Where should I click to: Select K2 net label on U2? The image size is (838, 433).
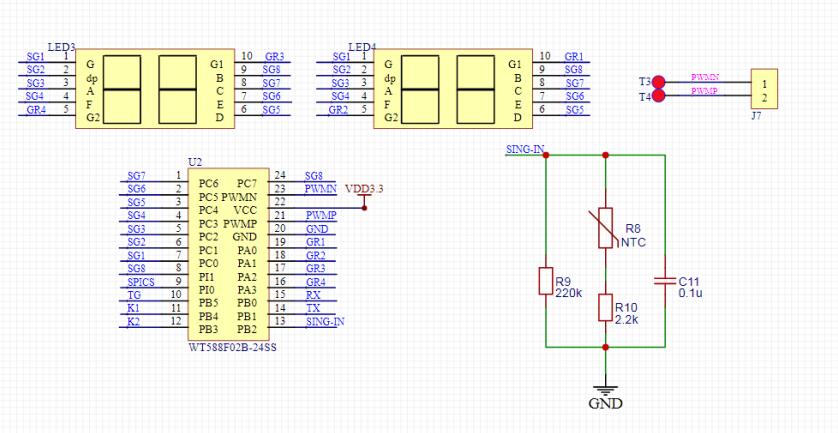point(133,322)
